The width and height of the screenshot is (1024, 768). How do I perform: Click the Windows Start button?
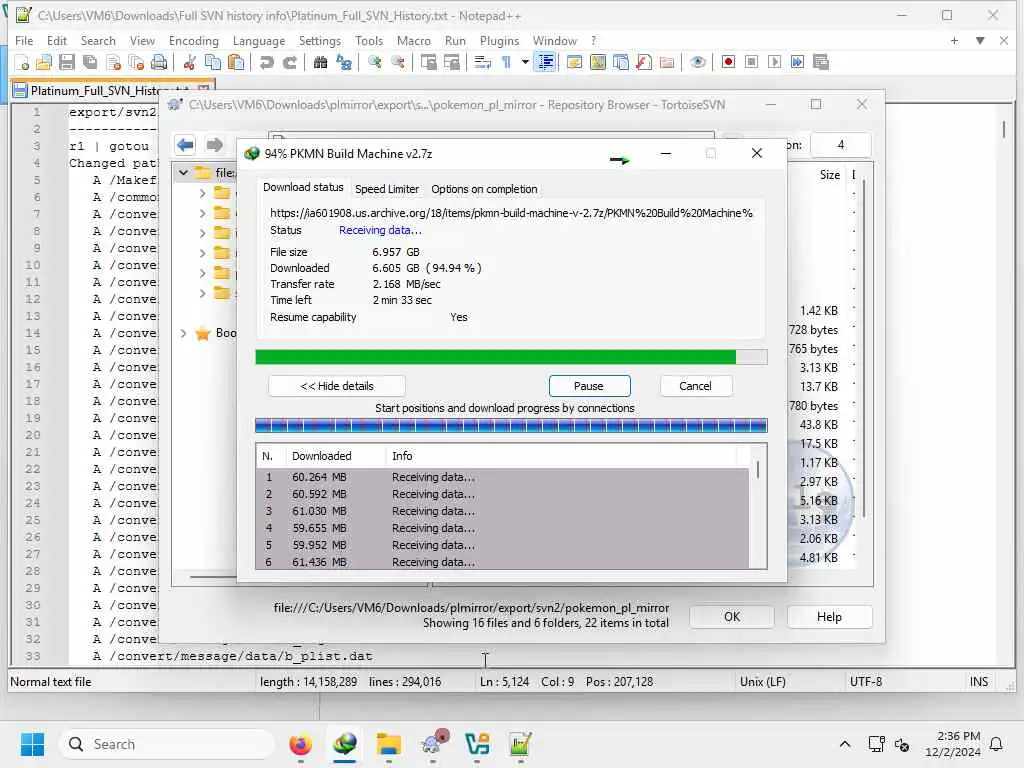point(32,744)
